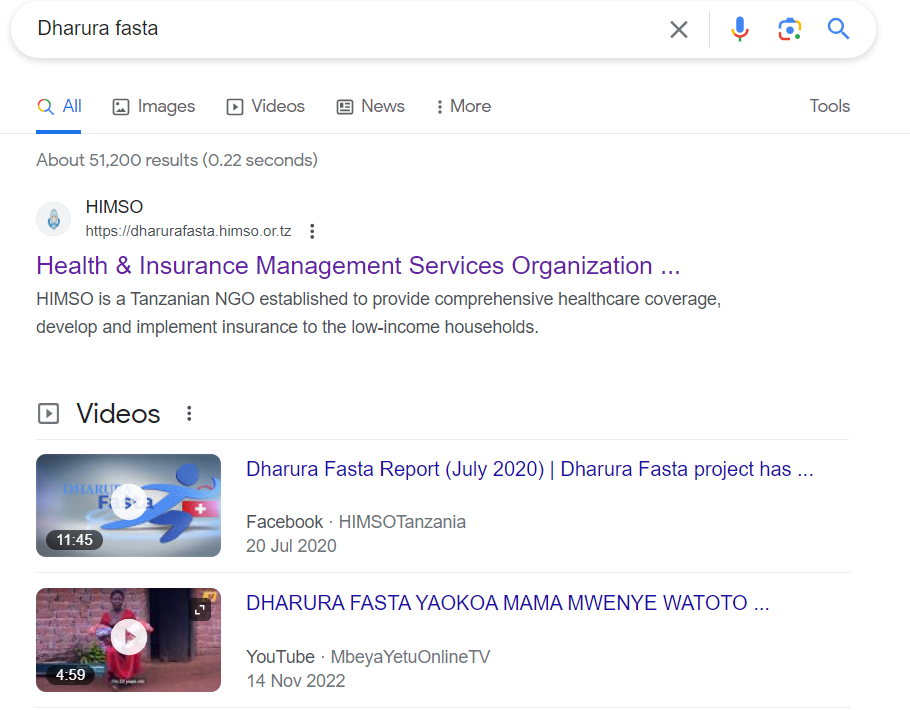Switch to the News tab
910x710 pixels.
click(370, 106)
